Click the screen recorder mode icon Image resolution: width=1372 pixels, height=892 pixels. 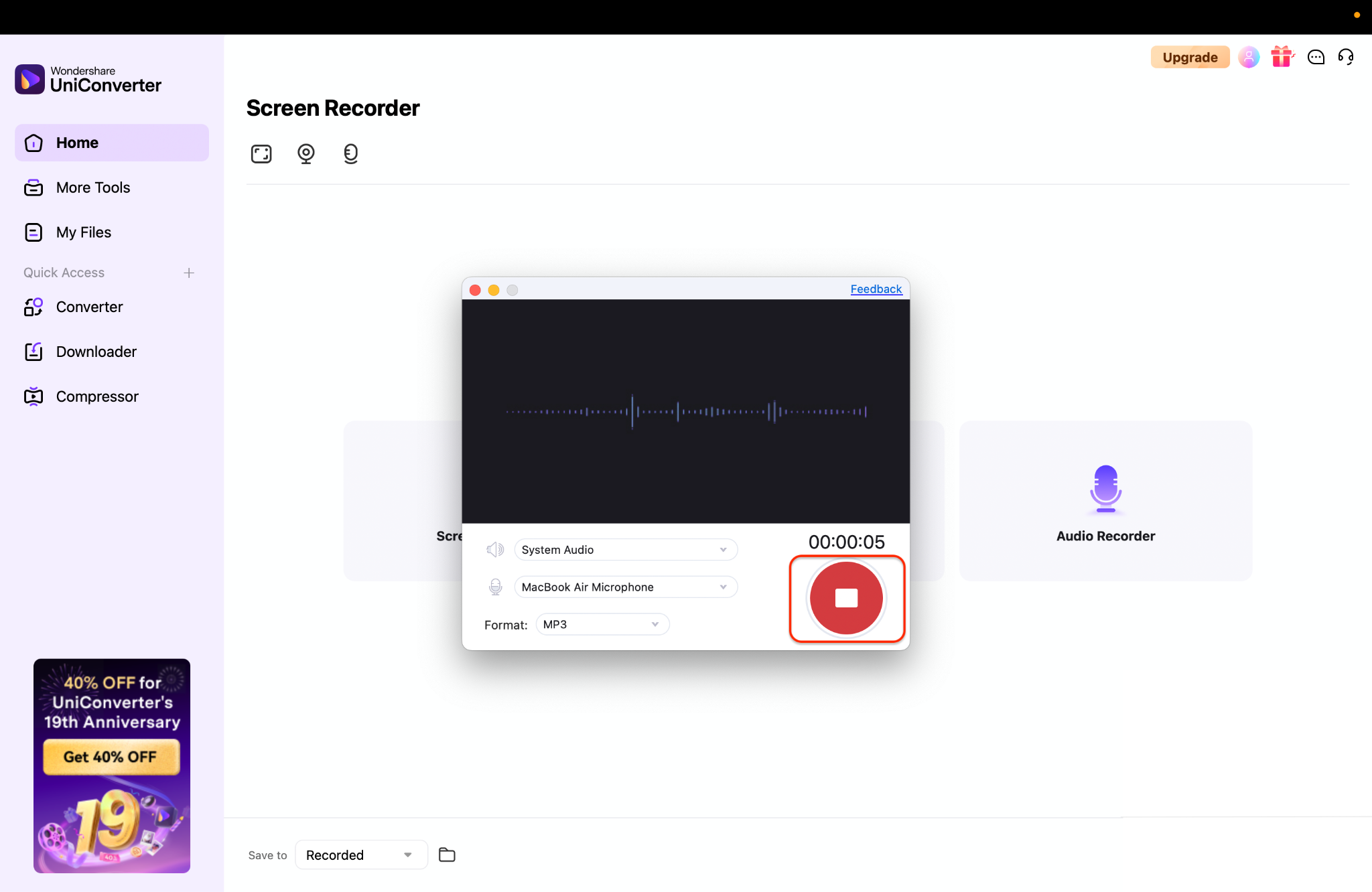click(261, 154)
